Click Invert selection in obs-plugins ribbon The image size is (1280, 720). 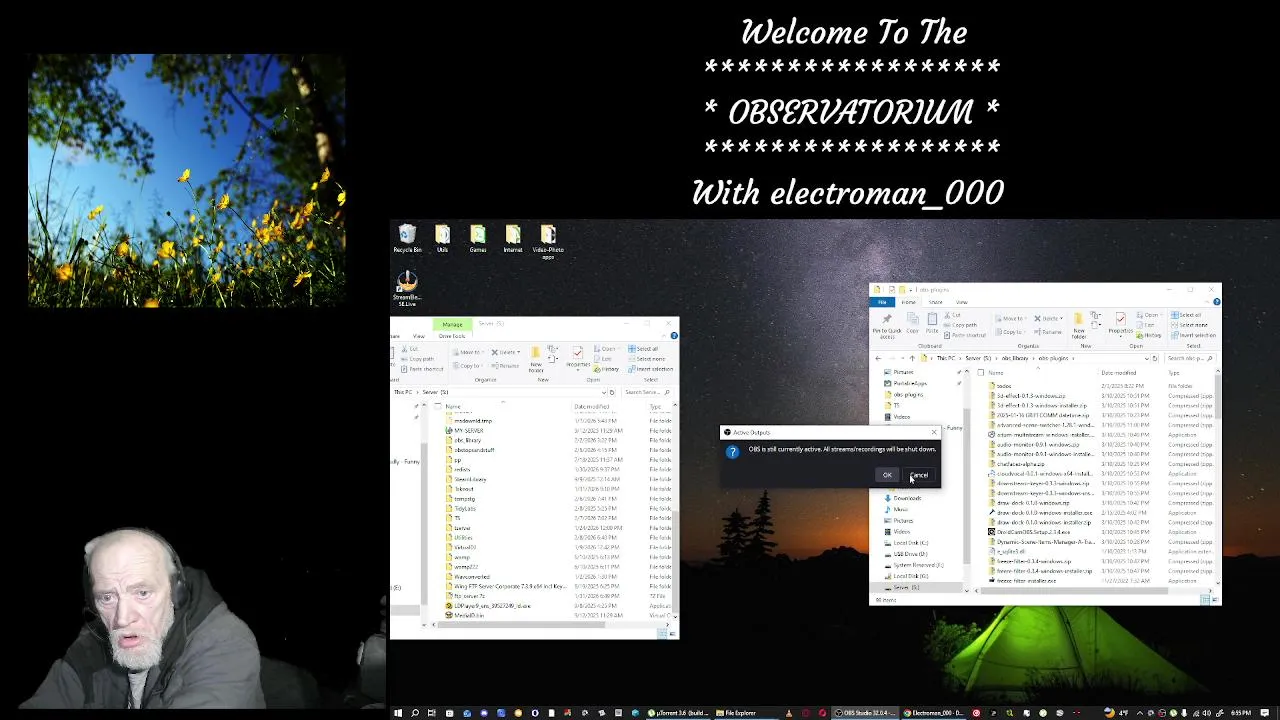point(1193,335)
